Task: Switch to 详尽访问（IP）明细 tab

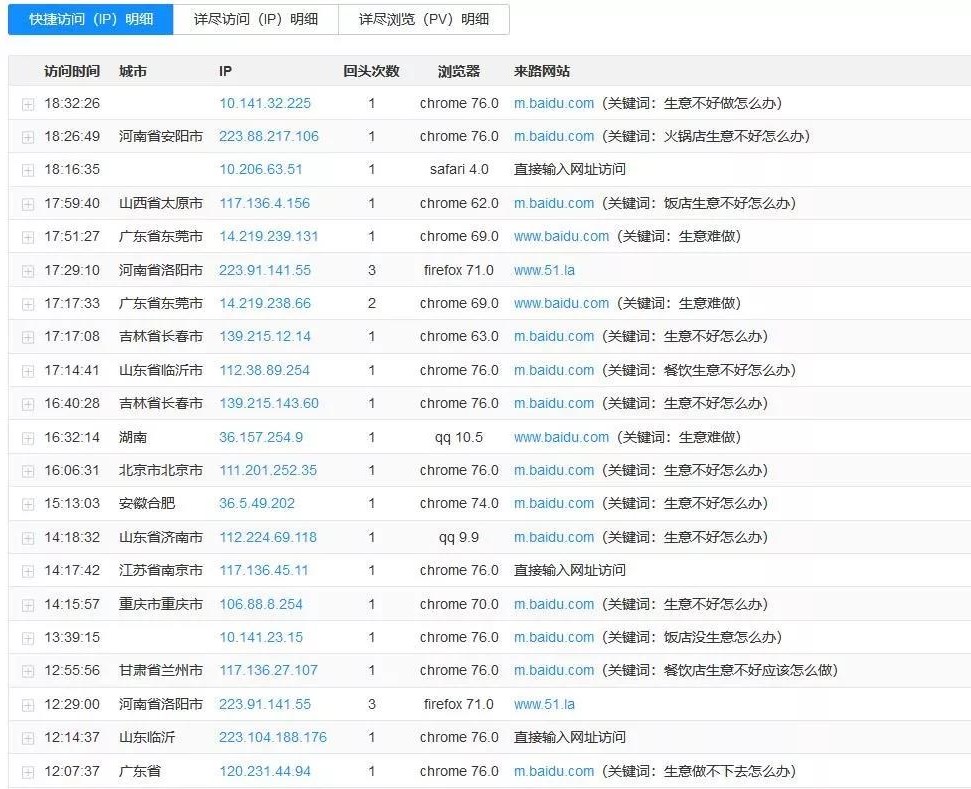Action: [256, 19]
